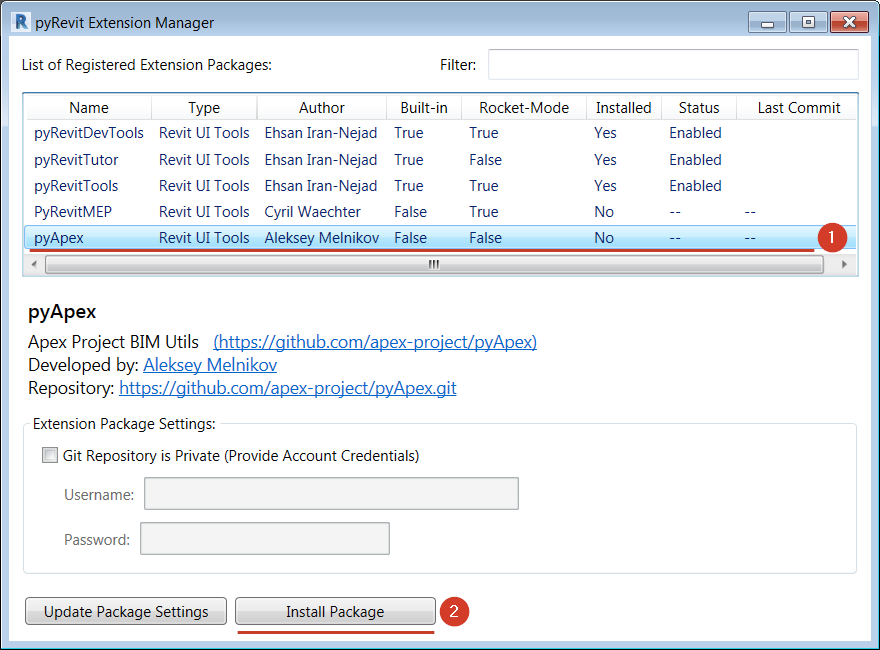
Task: Click the Status column header
Action: pyautogui.click(x=699, y=108)
